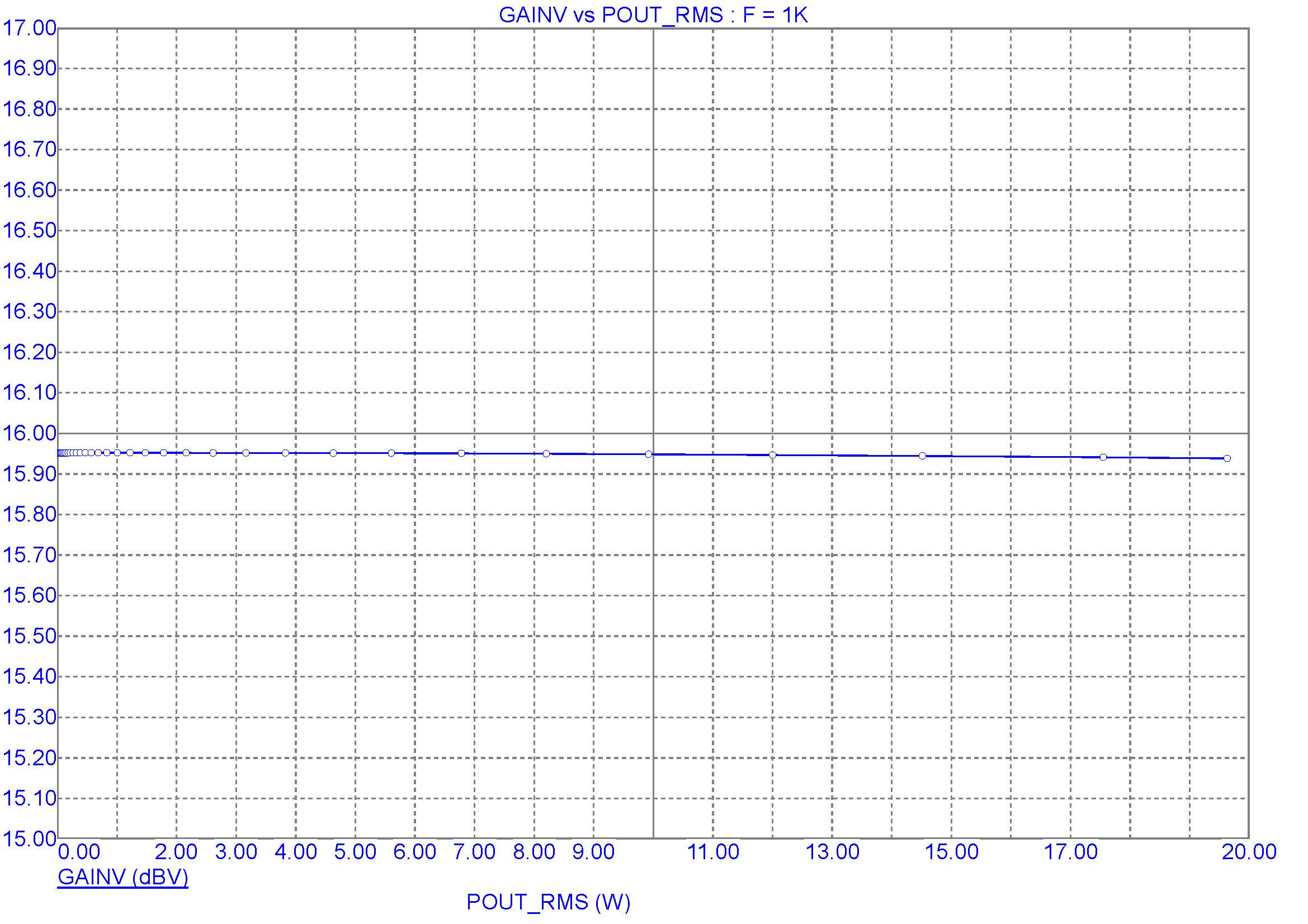The image size is (1308, 924).
Task: Click the 16.30 y-axis label
Action: point(30,311)
